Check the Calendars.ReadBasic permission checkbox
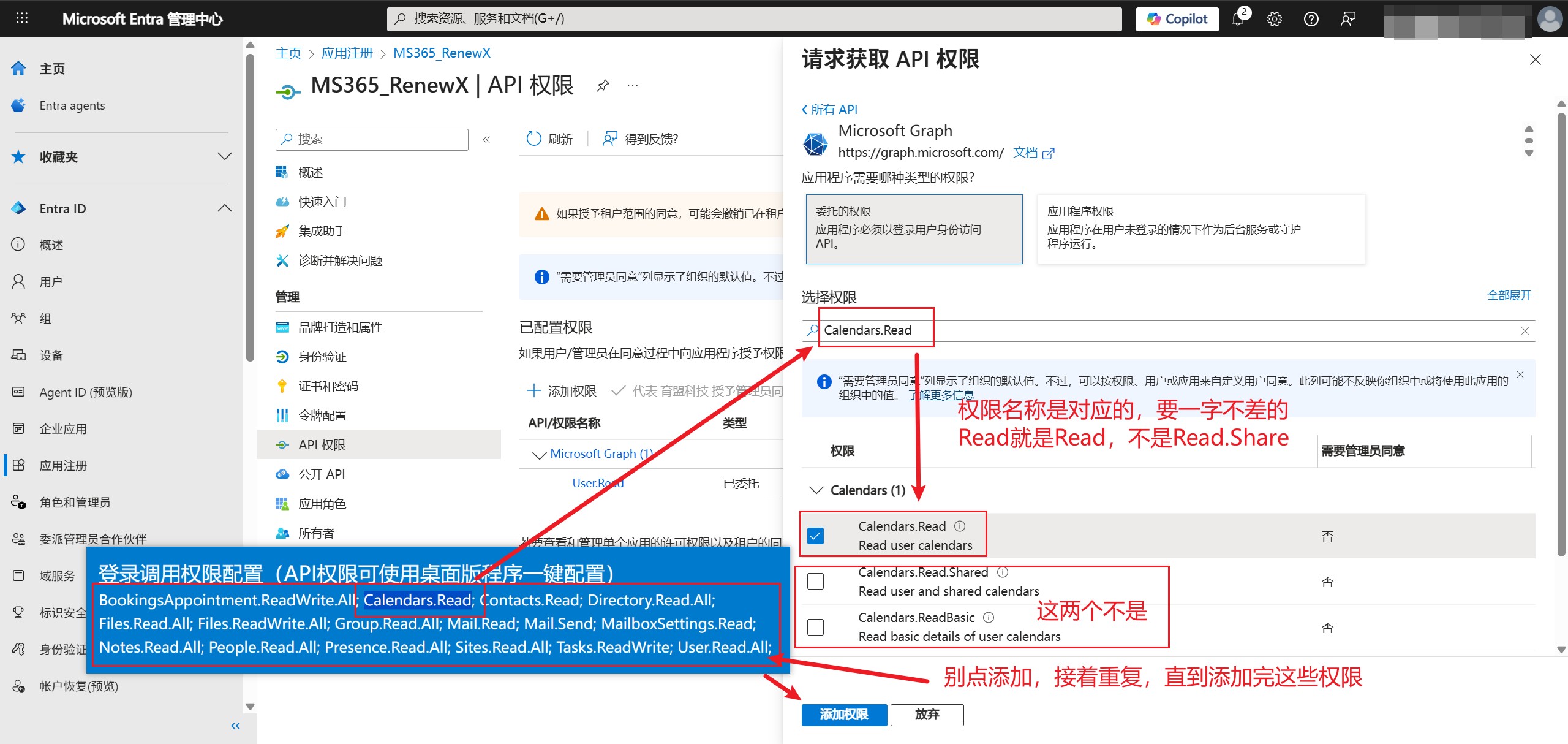1568x744 pixels. (x=816, y=627)
